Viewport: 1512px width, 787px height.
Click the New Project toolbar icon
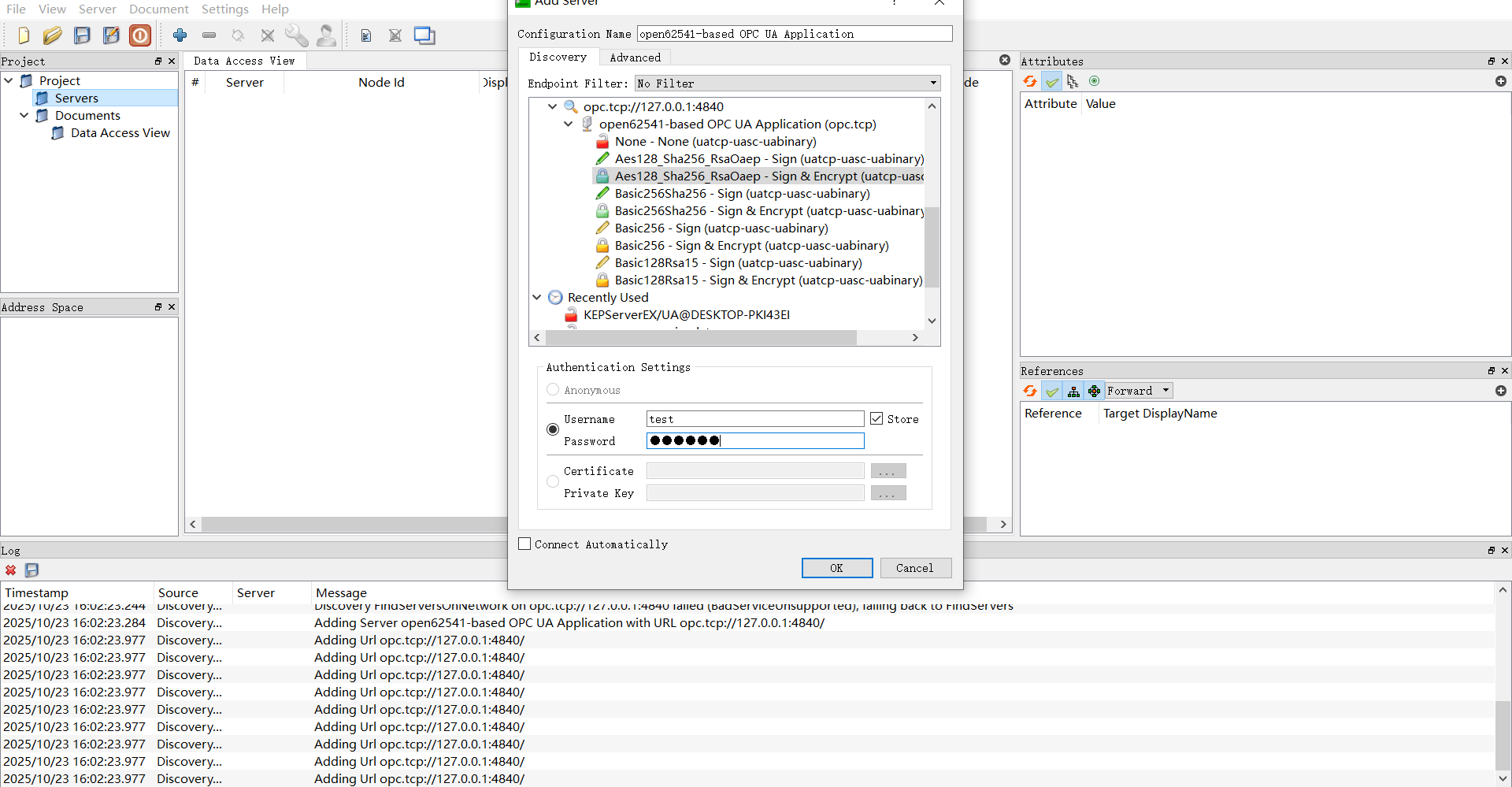point(24,35)
